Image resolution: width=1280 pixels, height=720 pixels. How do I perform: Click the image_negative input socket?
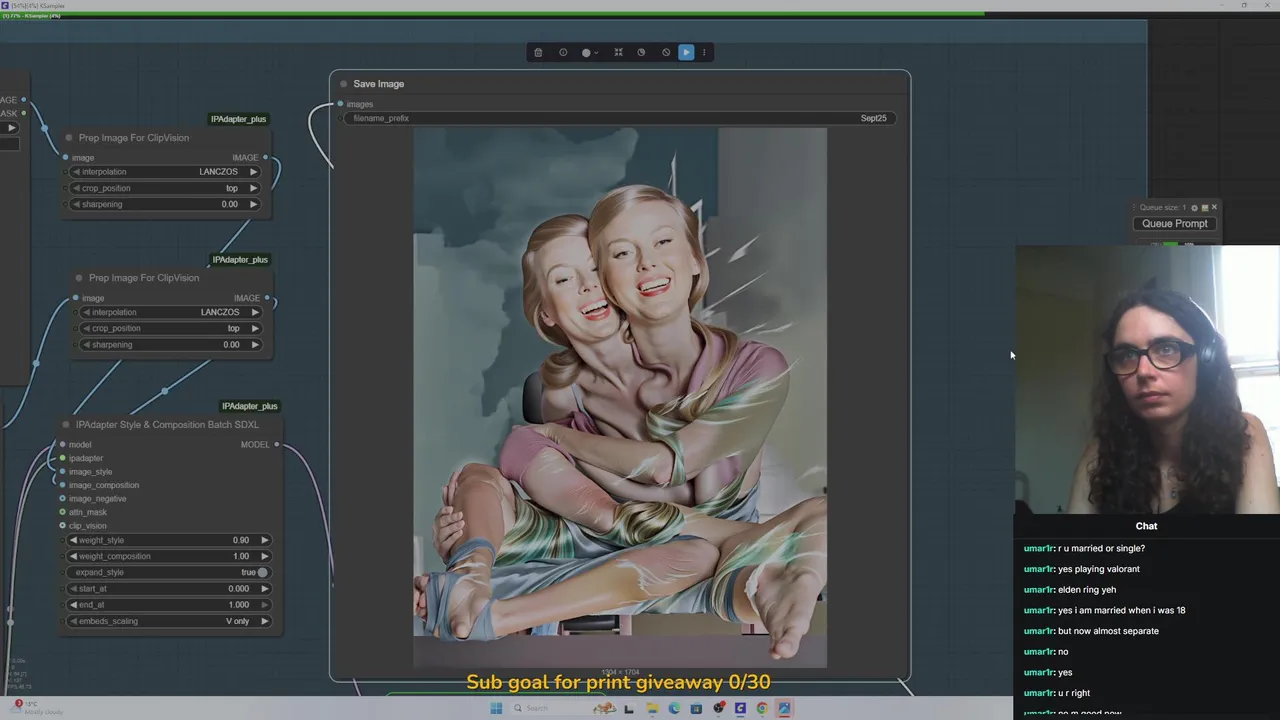[62, 498]
